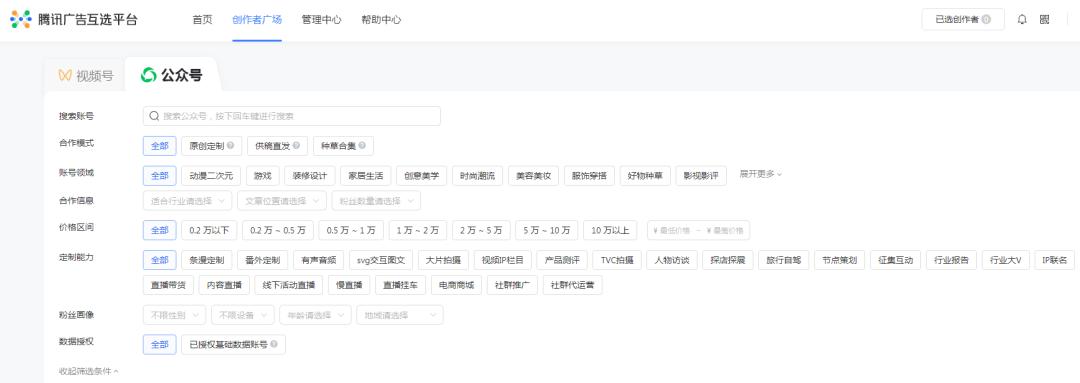Go to 创作者广场 in top navigation
1080x383 pixels.
click(x=257, y=20)
